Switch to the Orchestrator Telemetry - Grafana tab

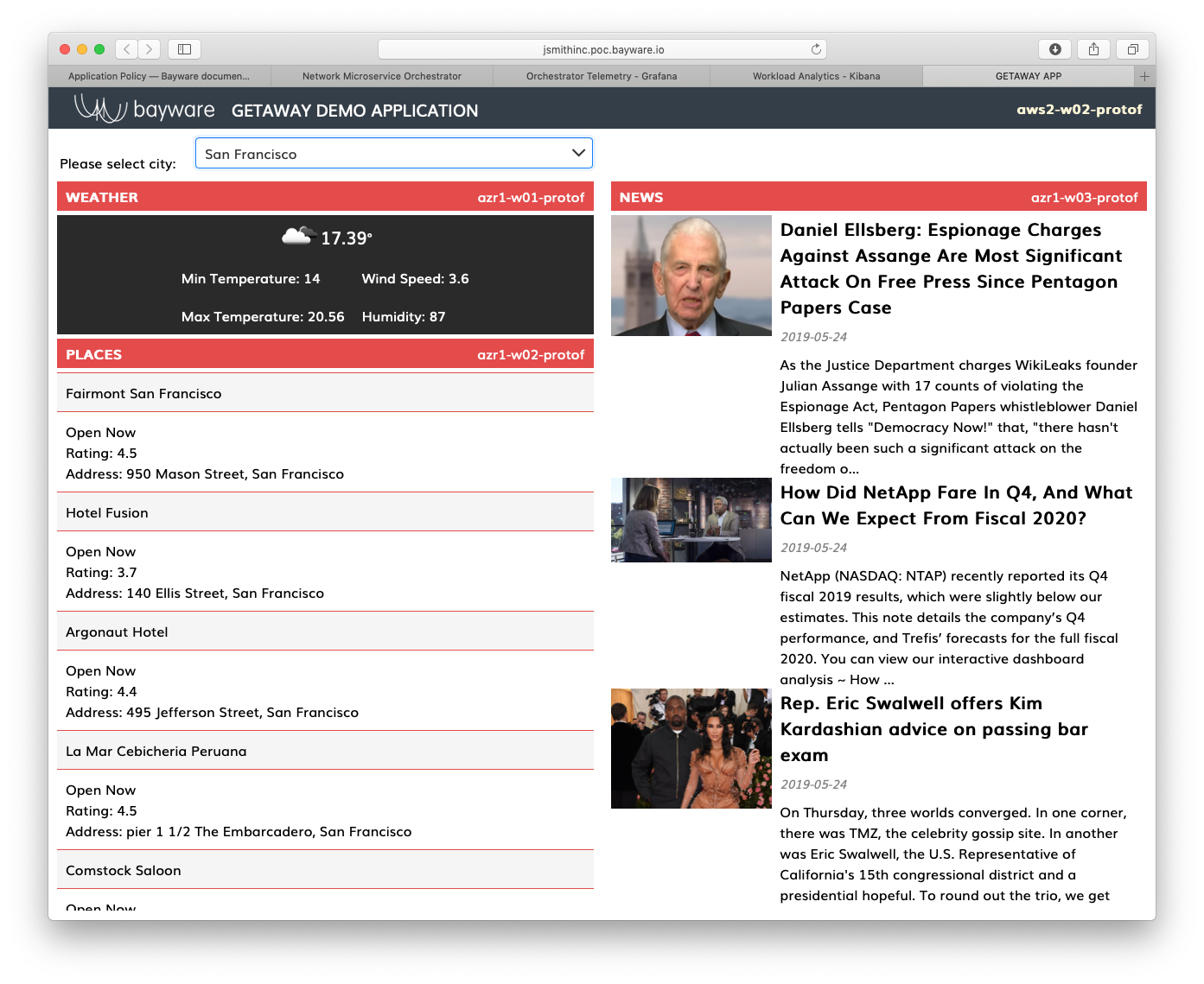coord(602,76)
